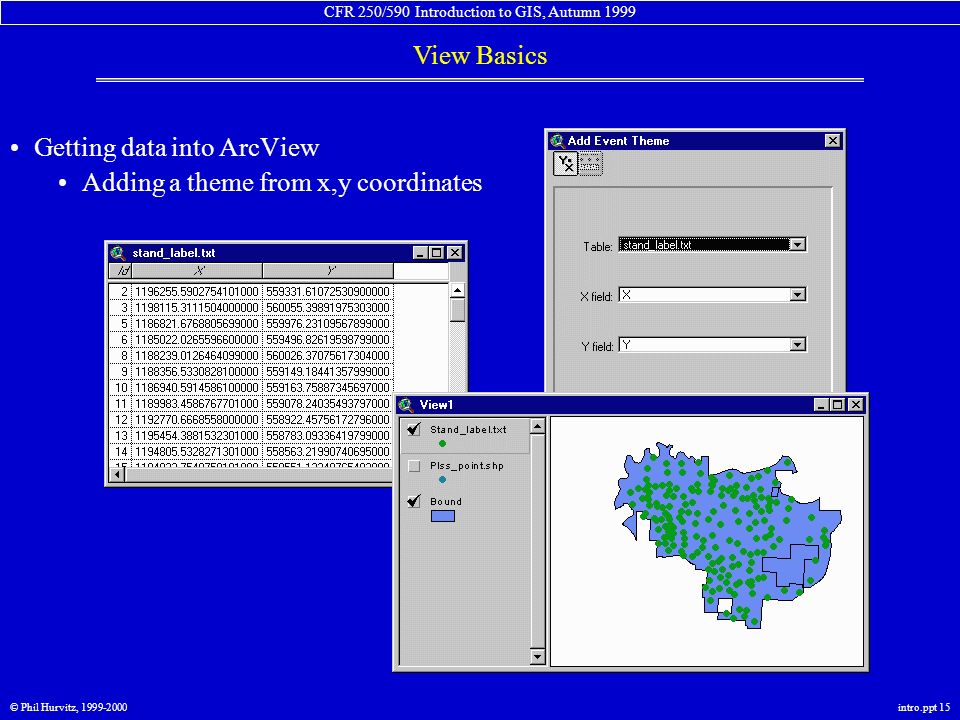Toggle Bound theme visibility checkbox
960x720 pixels.
(414, 501)
